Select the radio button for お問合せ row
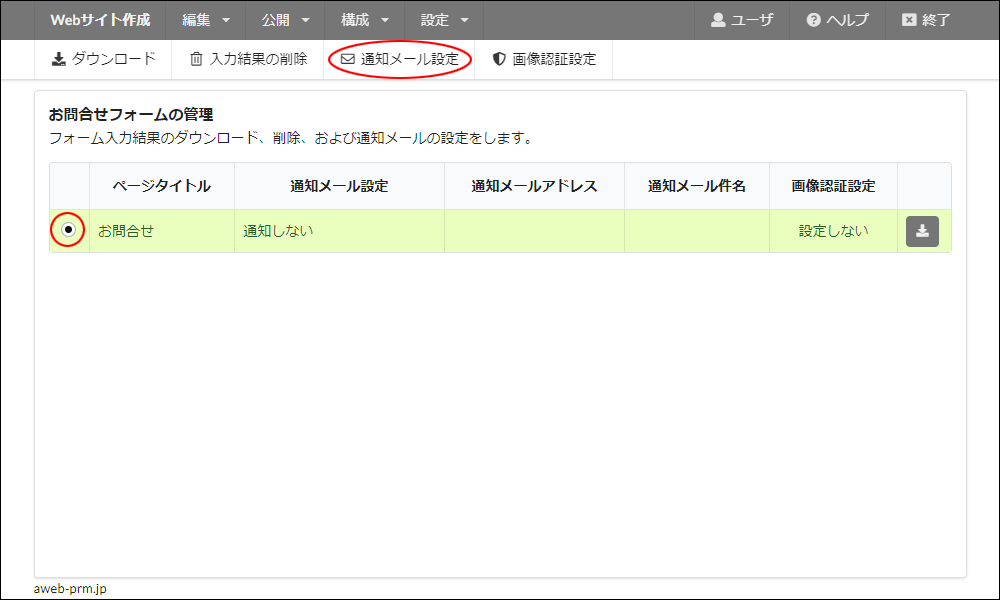This screenshot has height=600, width=1000. (68, 230)
